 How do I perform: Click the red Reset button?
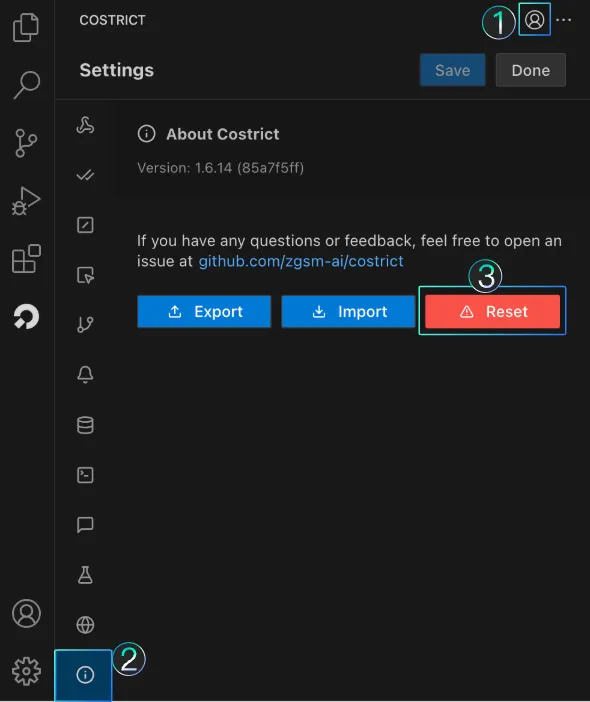coord(492,312)
